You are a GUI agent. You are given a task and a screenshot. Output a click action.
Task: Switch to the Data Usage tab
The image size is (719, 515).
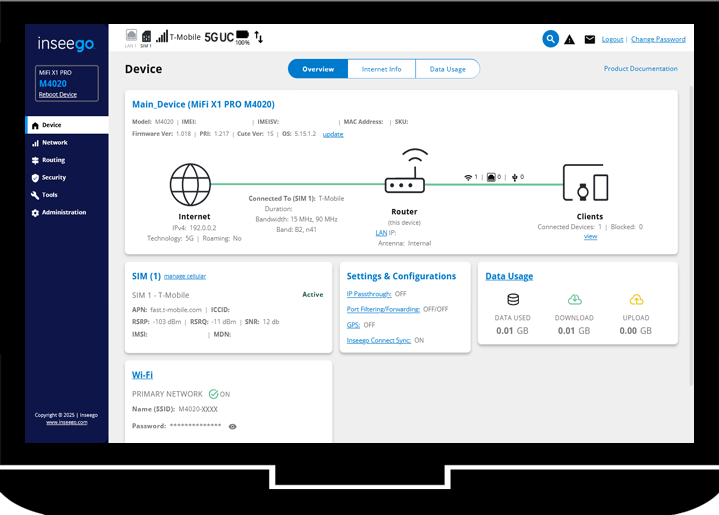[x=448, y=69]
